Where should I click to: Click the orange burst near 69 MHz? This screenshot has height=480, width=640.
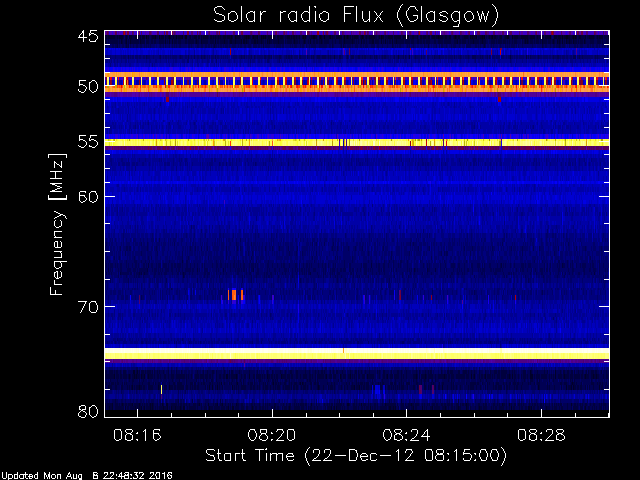[x=235, y=295]
